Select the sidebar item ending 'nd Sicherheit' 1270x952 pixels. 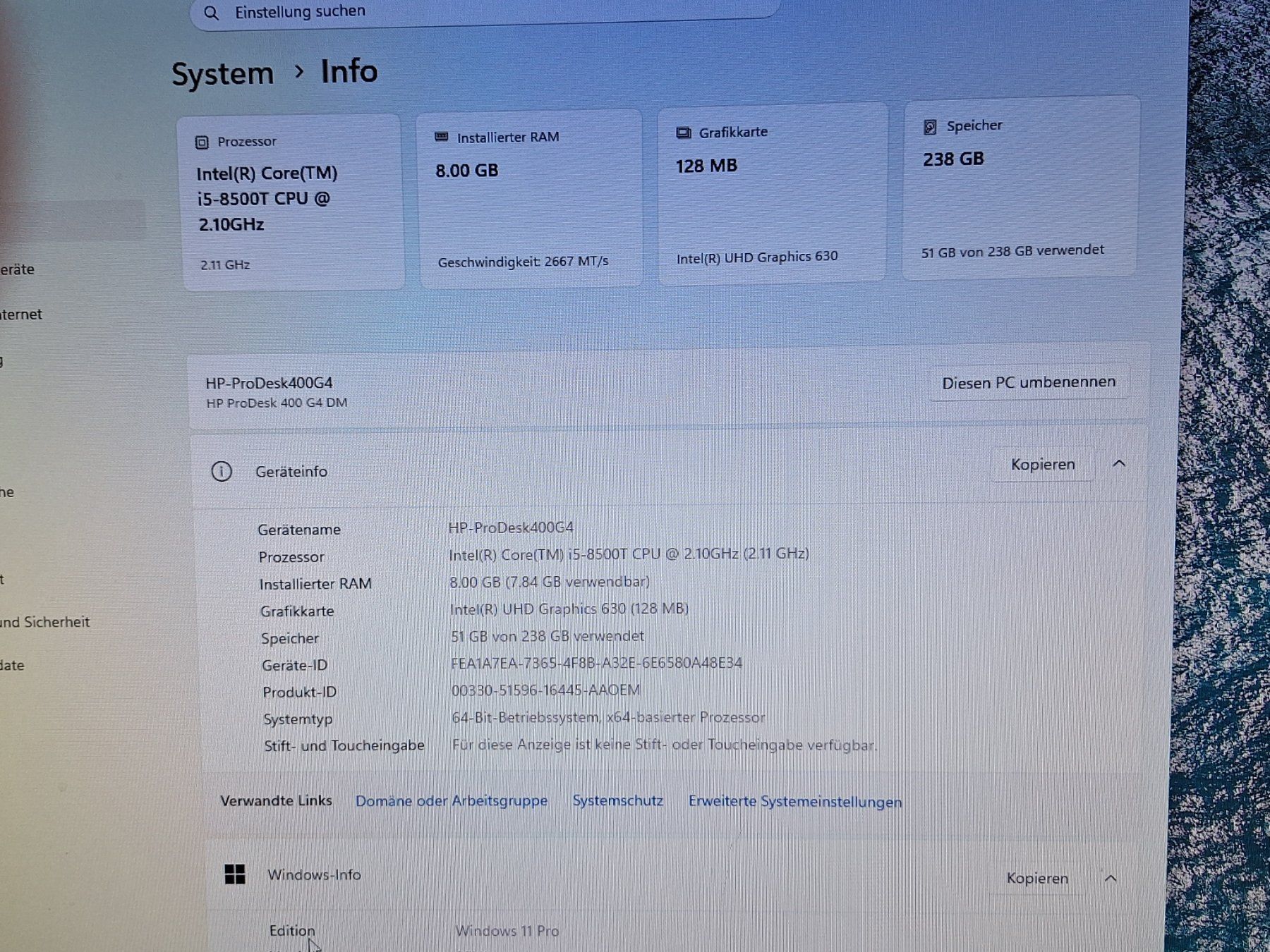[45, 622]
